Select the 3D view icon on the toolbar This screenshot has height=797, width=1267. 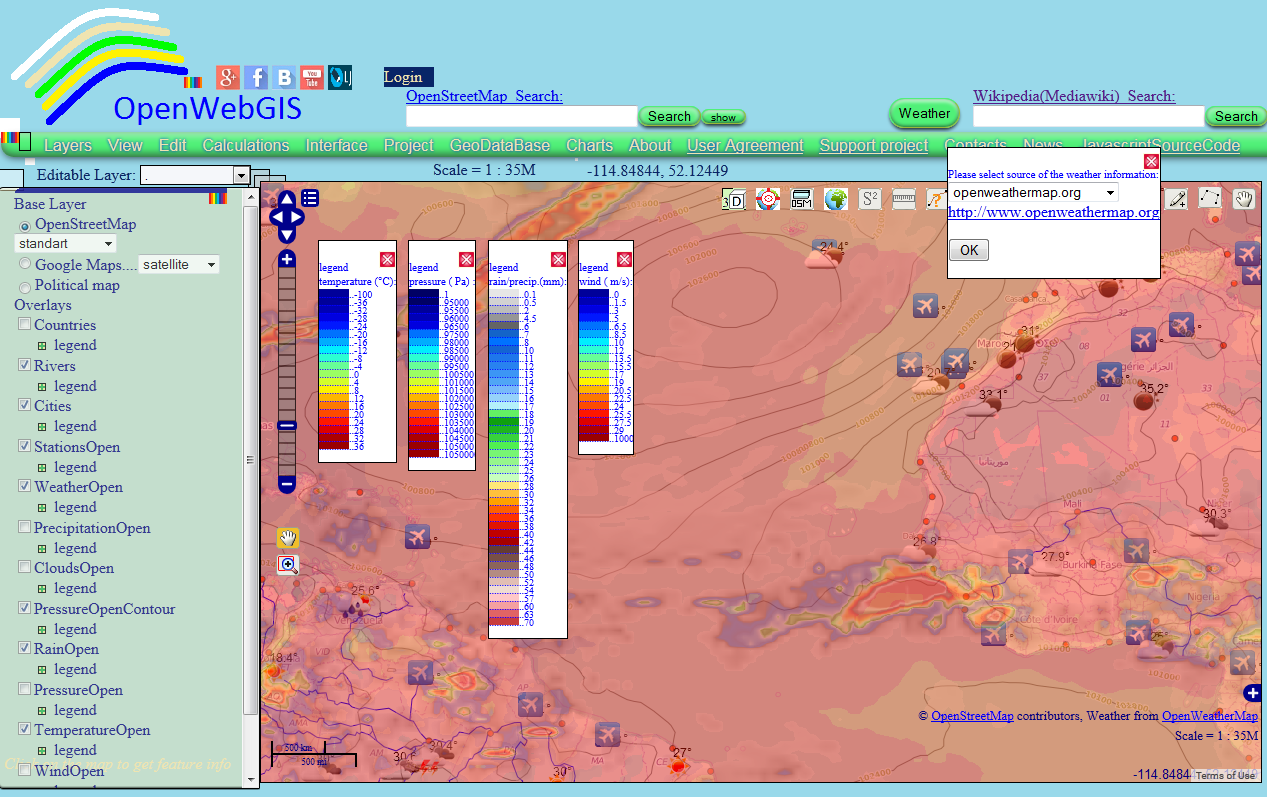pyautogui.click(x=732, y=199)
